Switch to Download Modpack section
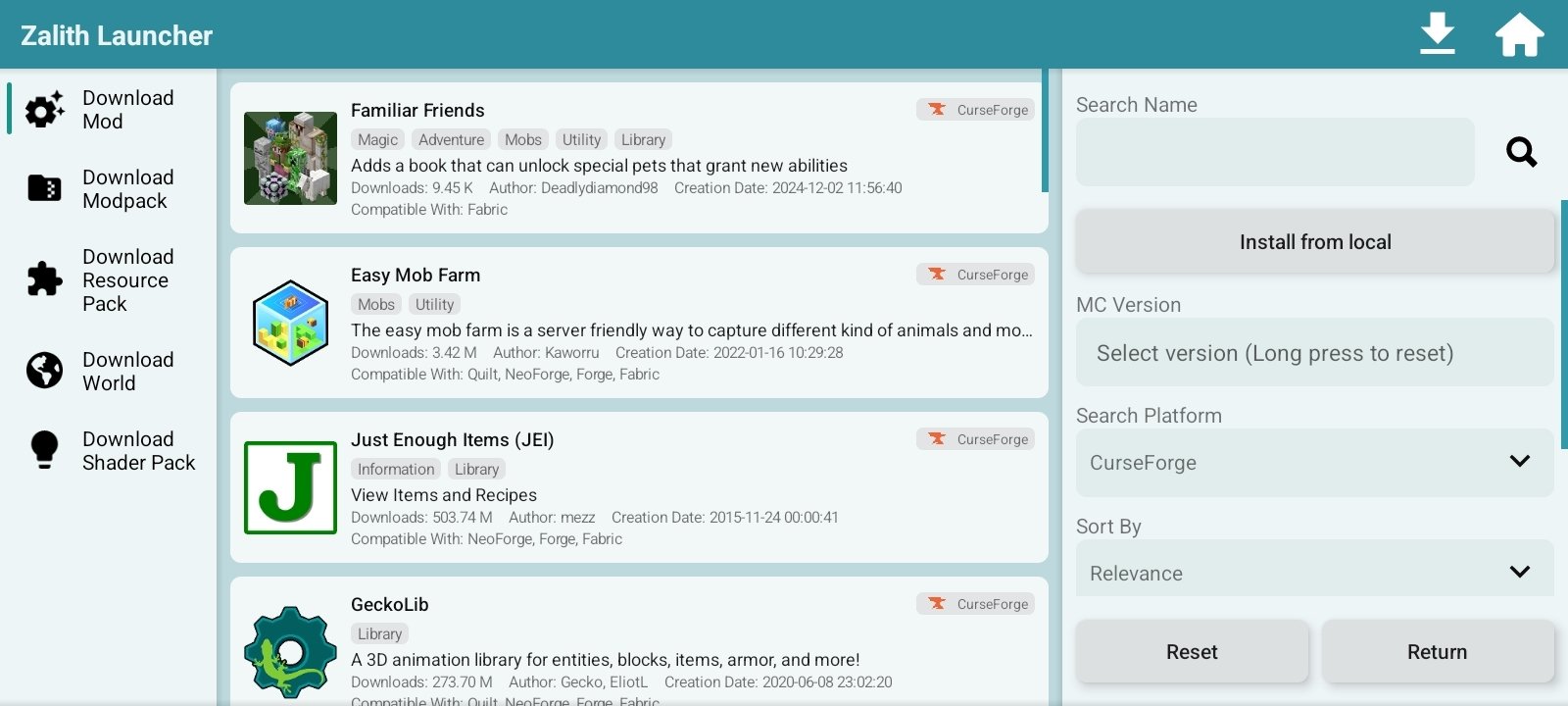The height and width of the screenshot is (706, 1568). click(x=127, y=189)
